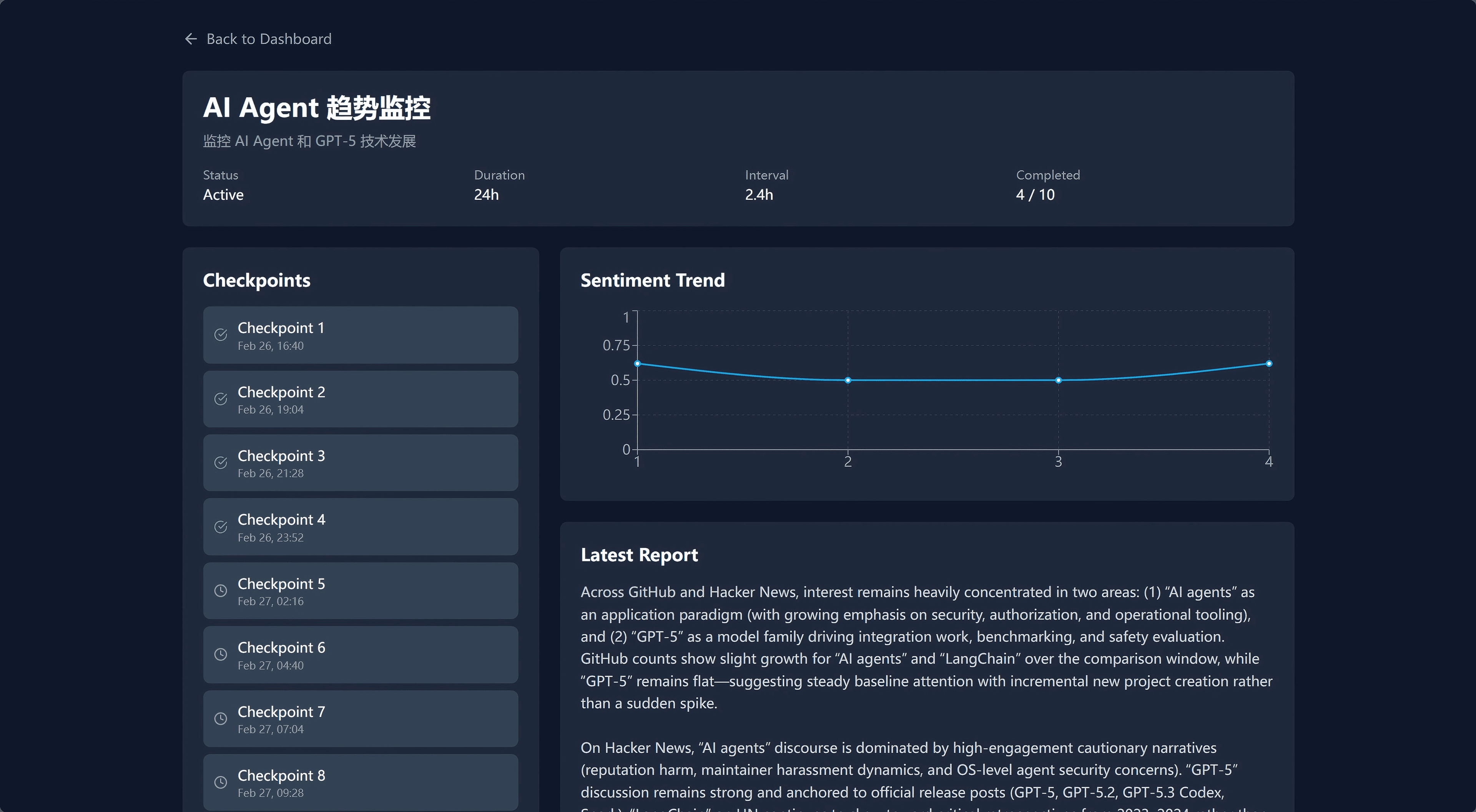Click fourth data point on sentiment chart

1269,364
